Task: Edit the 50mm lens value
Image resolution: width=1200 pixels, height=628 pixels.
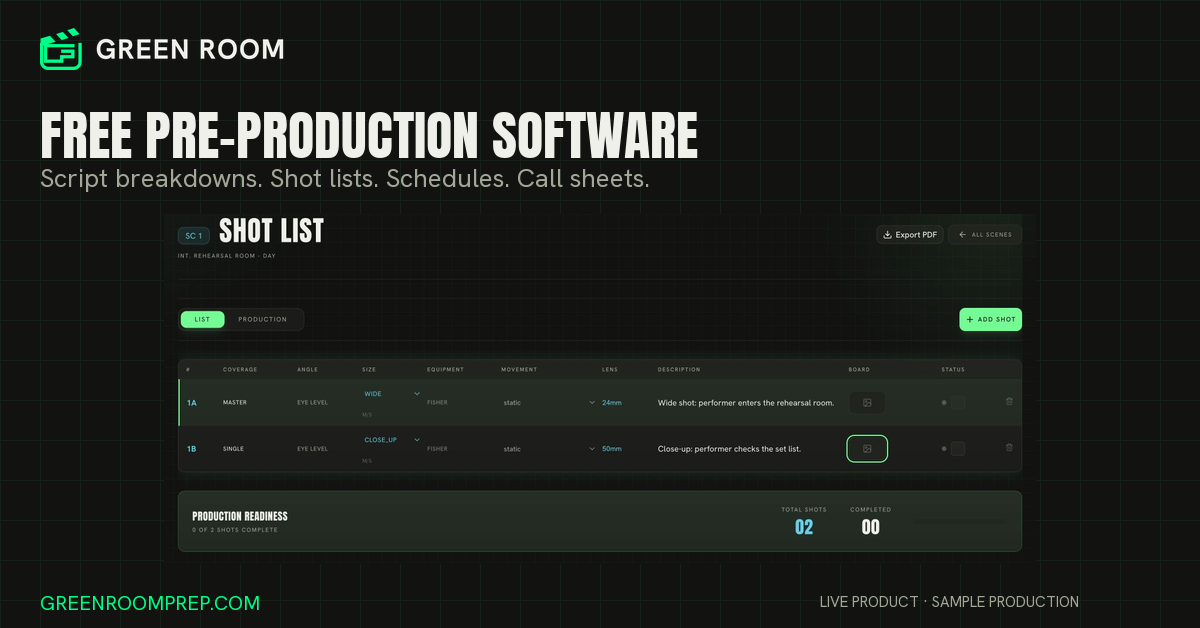Action: pos(611,449)
